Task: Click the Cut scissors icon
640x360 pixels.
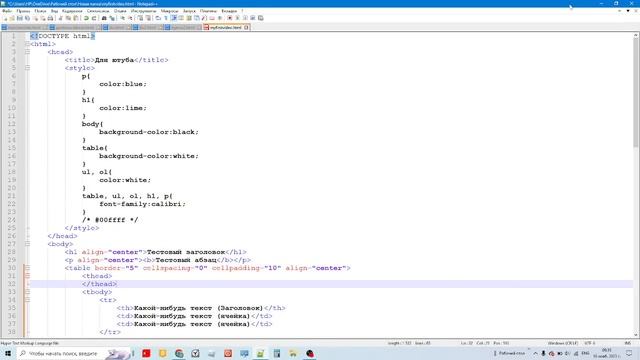Action: coord(60,18)
